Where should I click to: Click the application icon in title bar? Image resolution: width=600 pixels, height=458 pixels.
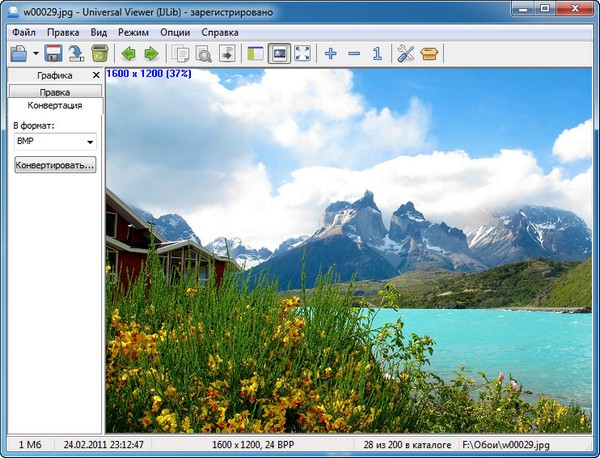pyautogui.click(x=13, y=12)
